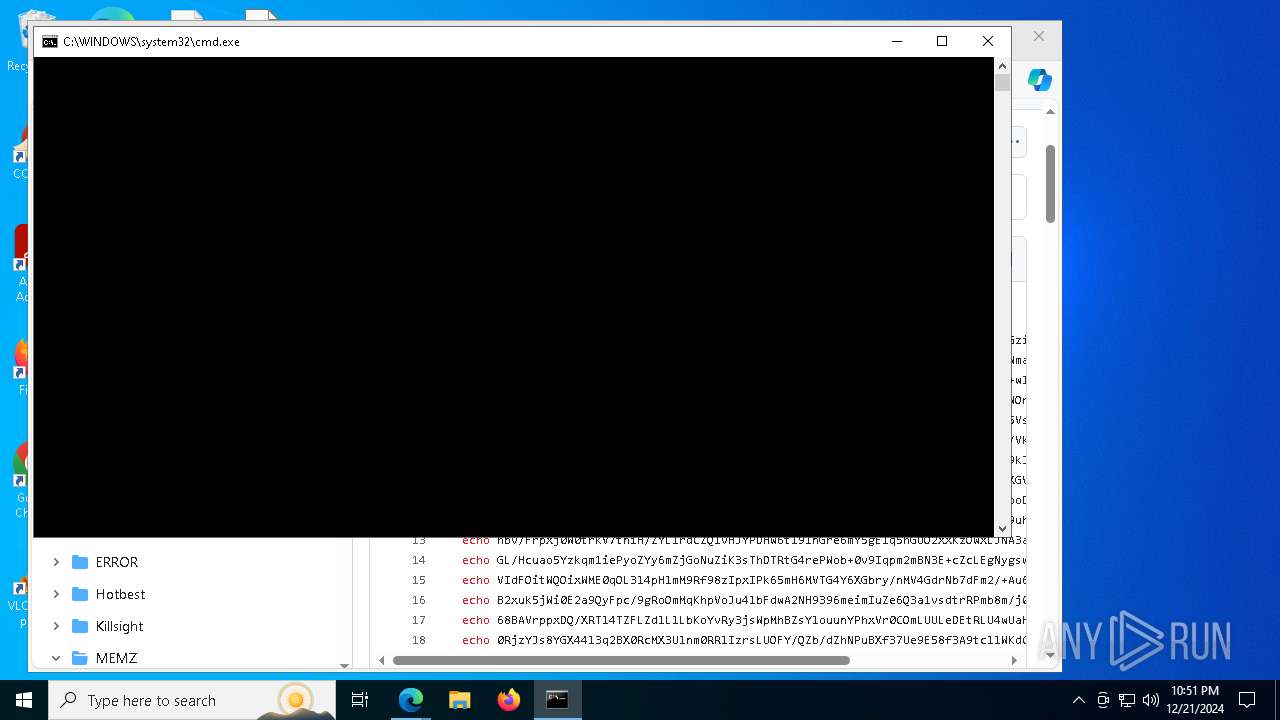Click code line starting 'echo 68BAVrppxDQ'
The width and height of the screenshot is (1280, 720).
(744, 620)
